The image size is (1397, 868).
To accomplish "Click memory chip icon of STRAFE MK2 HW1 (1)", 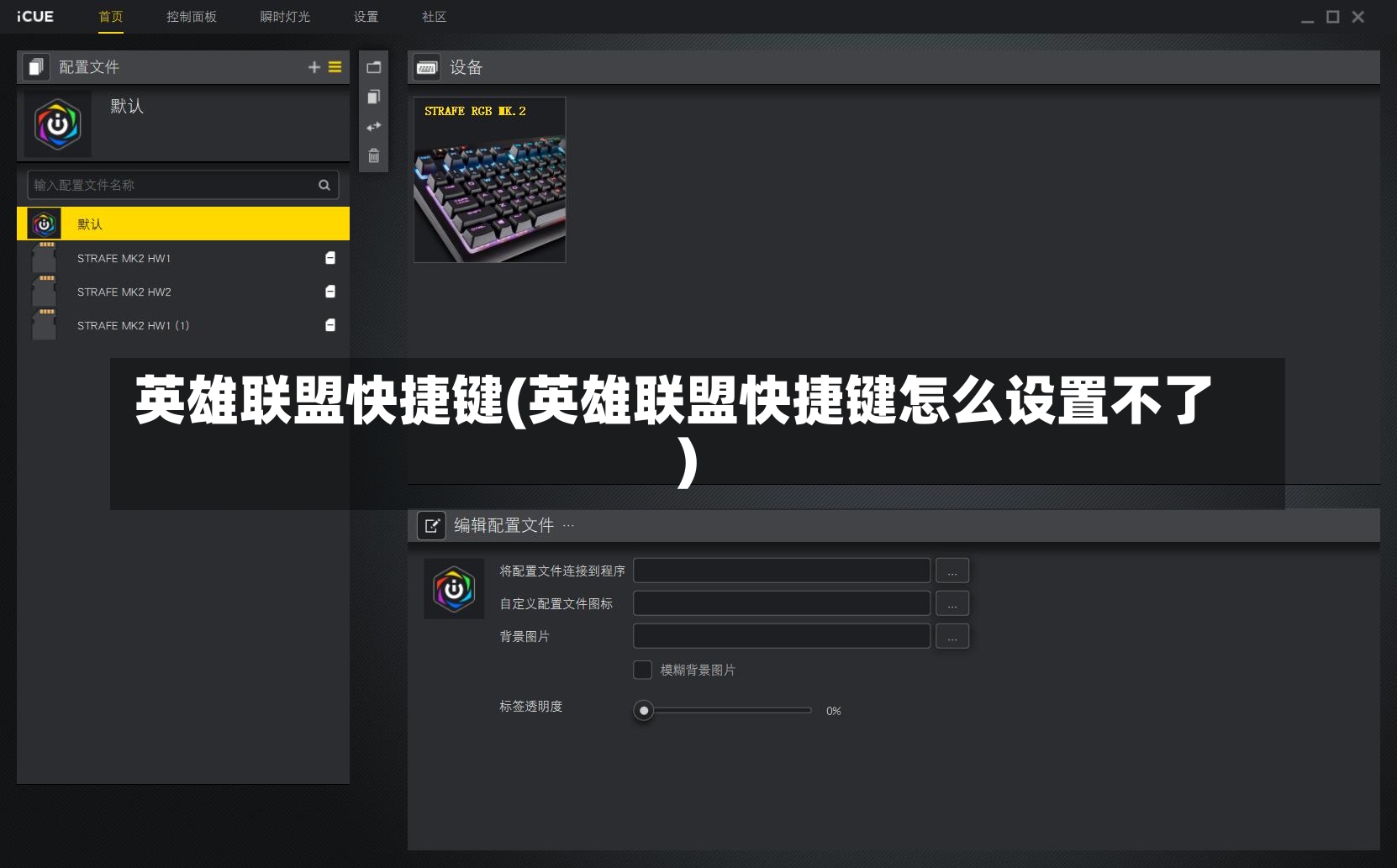I will pyautogui.click(x=44, y=324).
